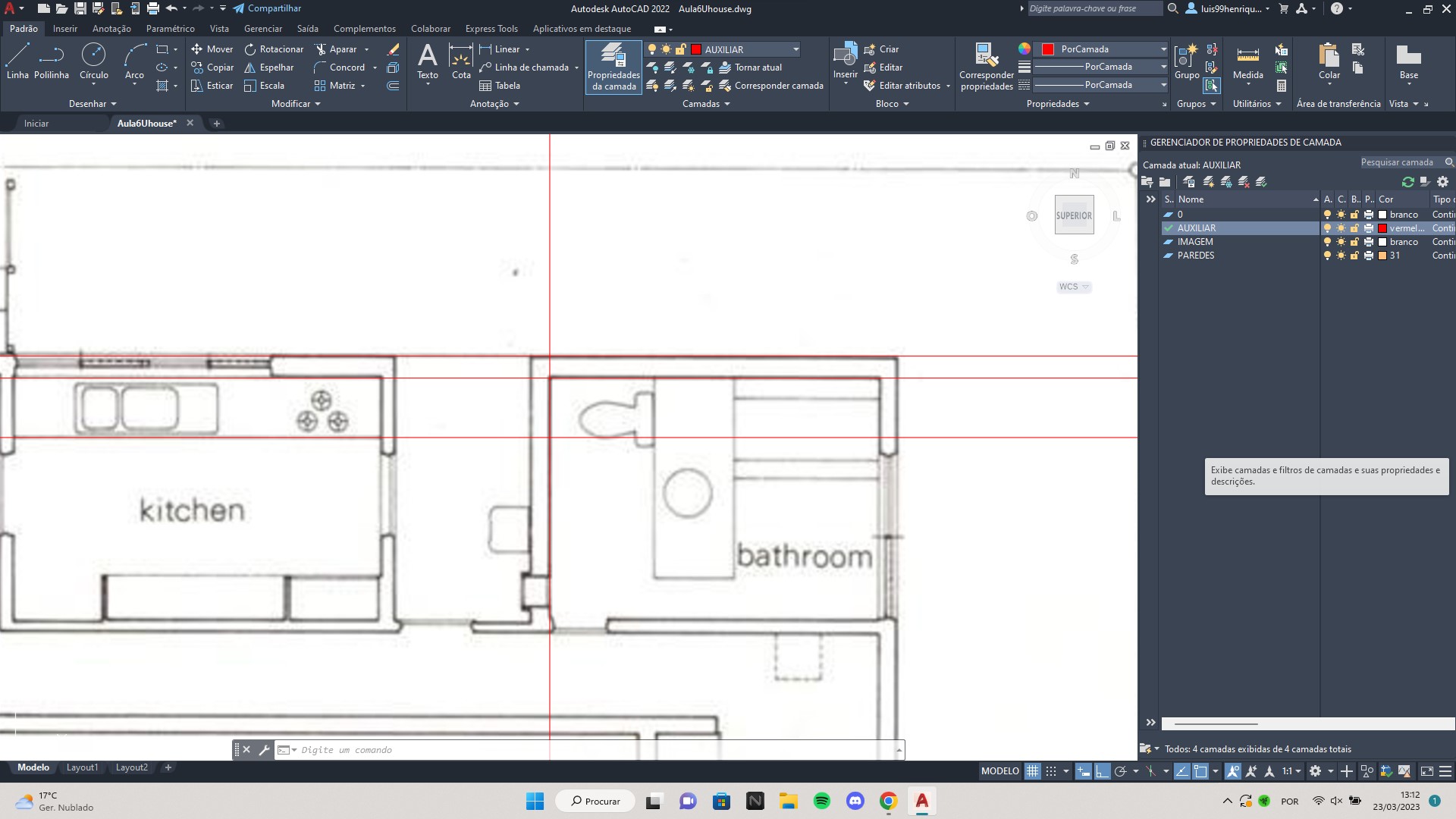Click the Medida (Measure) tool icon
Image resolution: width=1456 pixels, height=819 pixels.
tap(1246, 56)
